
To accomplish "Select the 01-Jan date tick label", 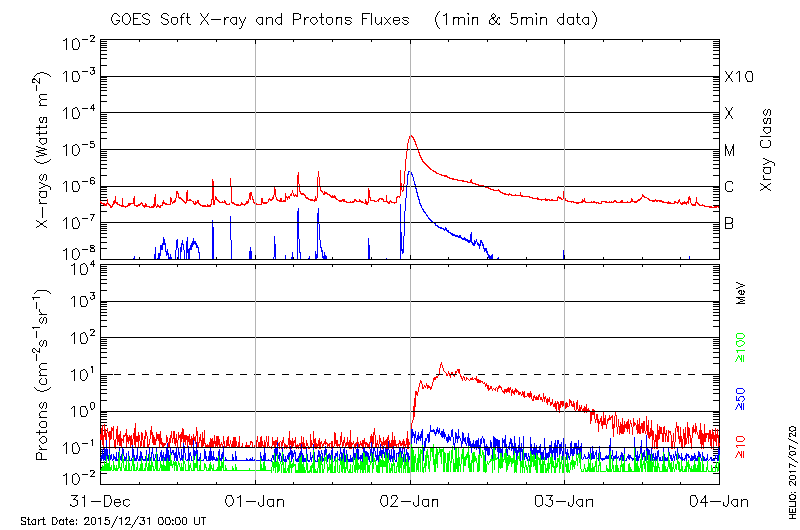I will (256, 501).
